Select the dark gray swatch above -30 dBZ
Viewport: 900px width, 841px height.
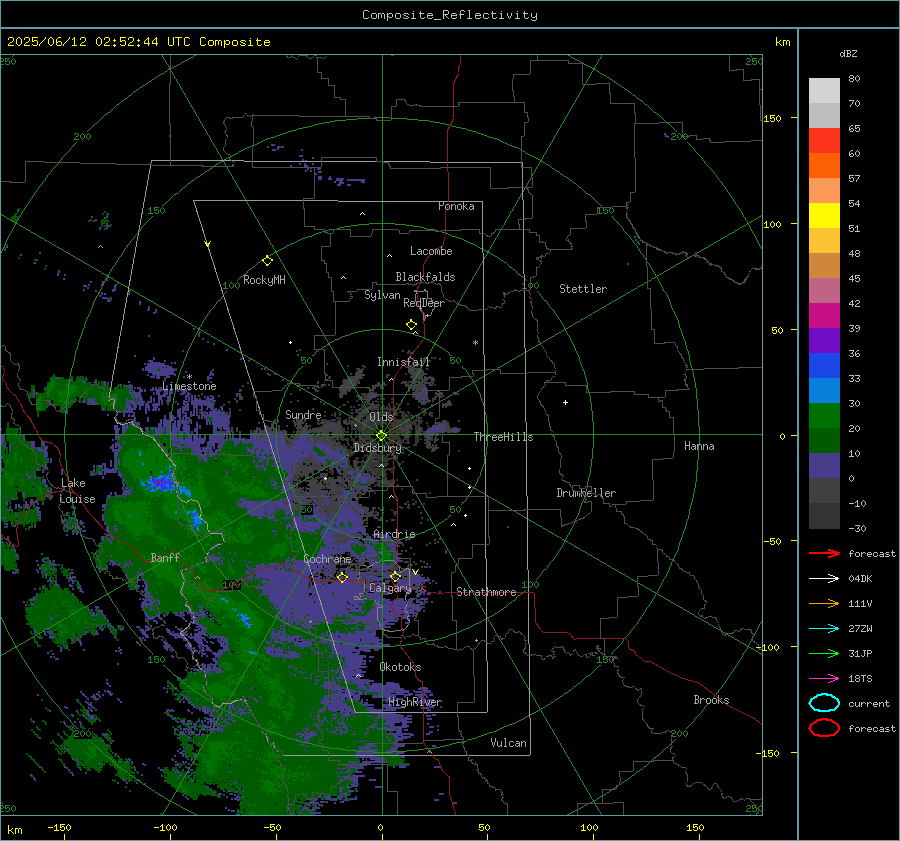point(824,516)
